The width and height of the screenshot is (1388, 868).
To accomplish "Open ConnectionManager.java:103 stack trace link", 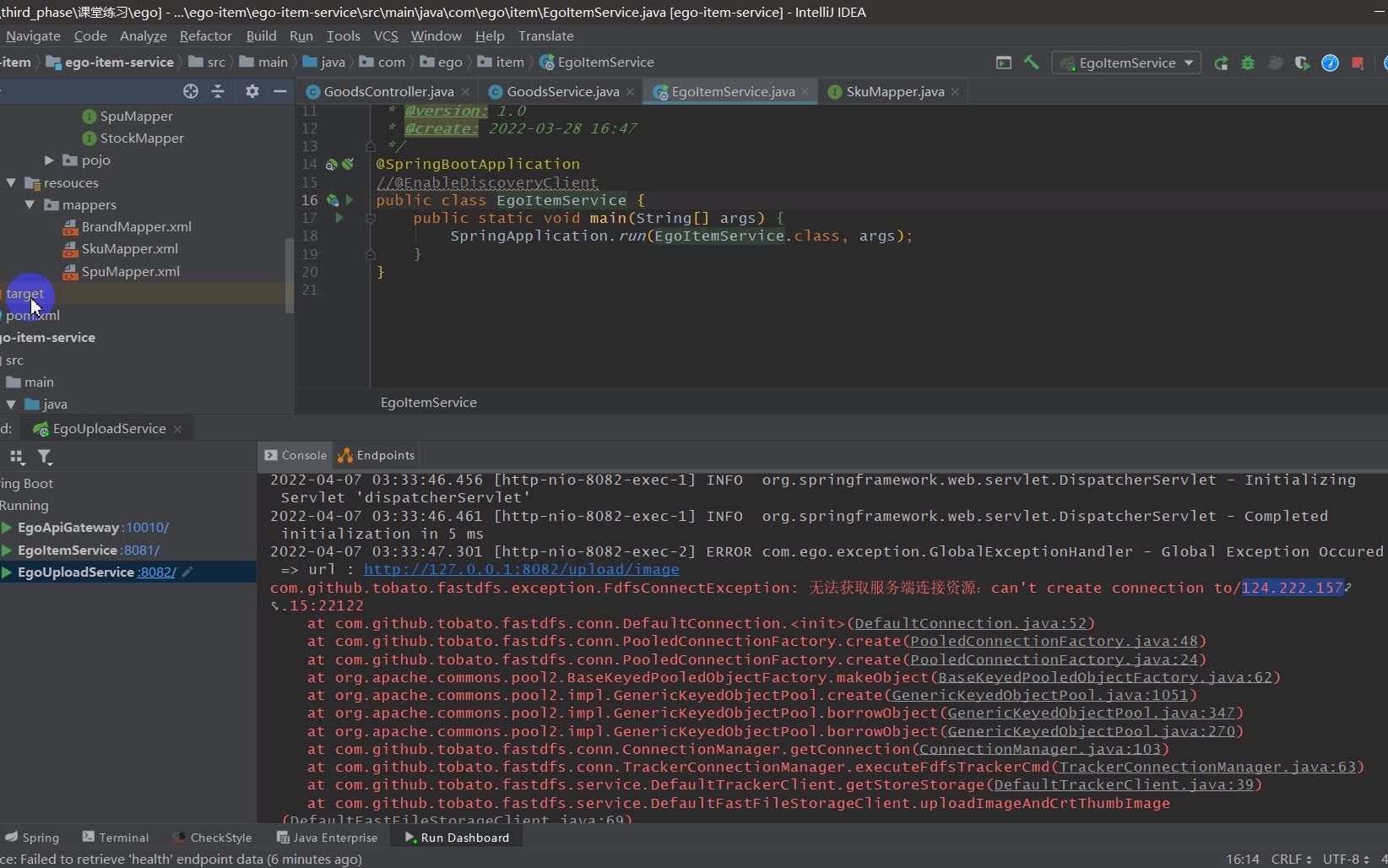I will 1039,749.
